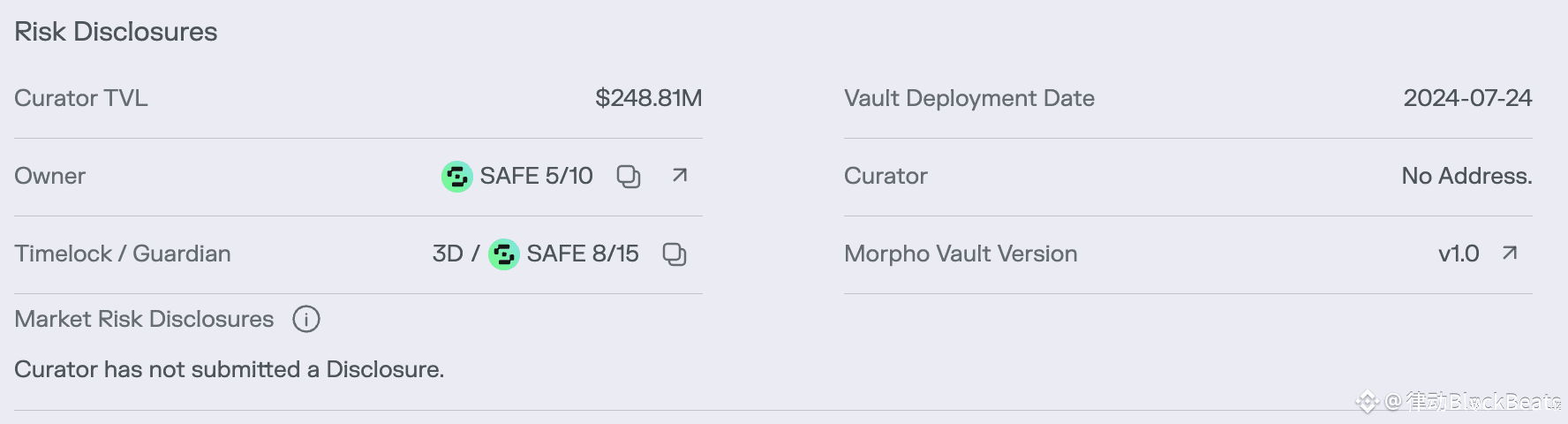The width and height of the screenshot is (1568, 424).
Task: Click the SAFE 8/15 guardian text
Action: pos(583,254)
